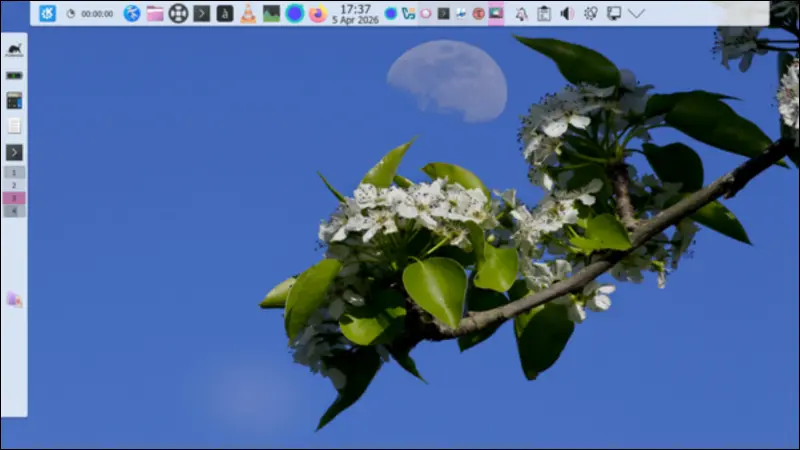
Task: Select highlighted virtual desktop 3
Action: (x=14, y=198)
